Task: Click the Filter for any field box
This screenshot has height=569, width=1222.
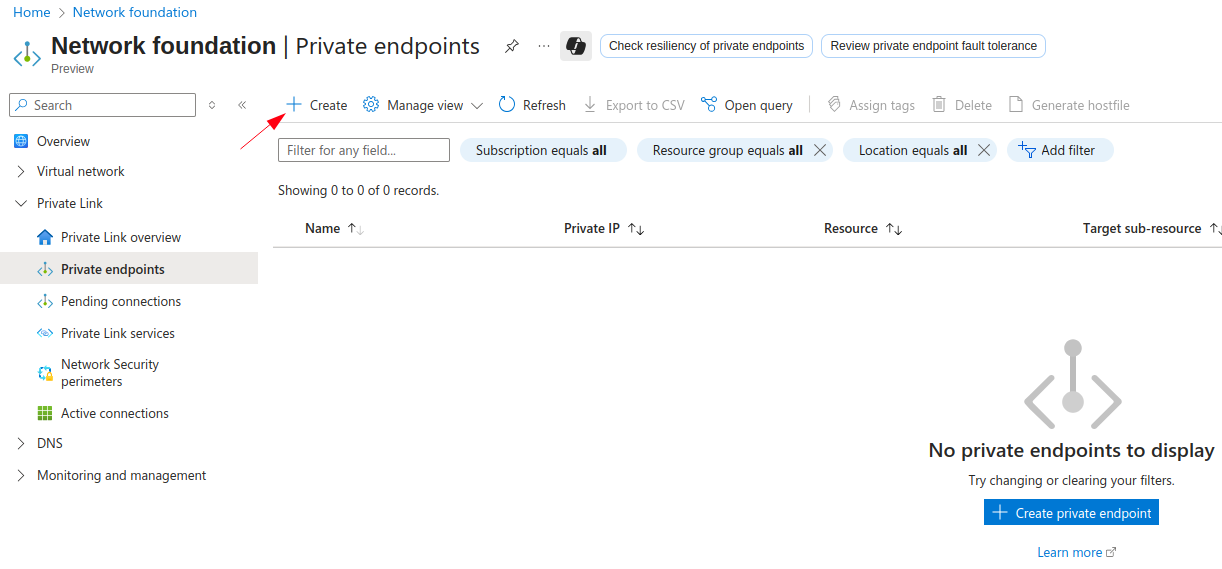Action: pyautogui.click(x=364, y=150)
